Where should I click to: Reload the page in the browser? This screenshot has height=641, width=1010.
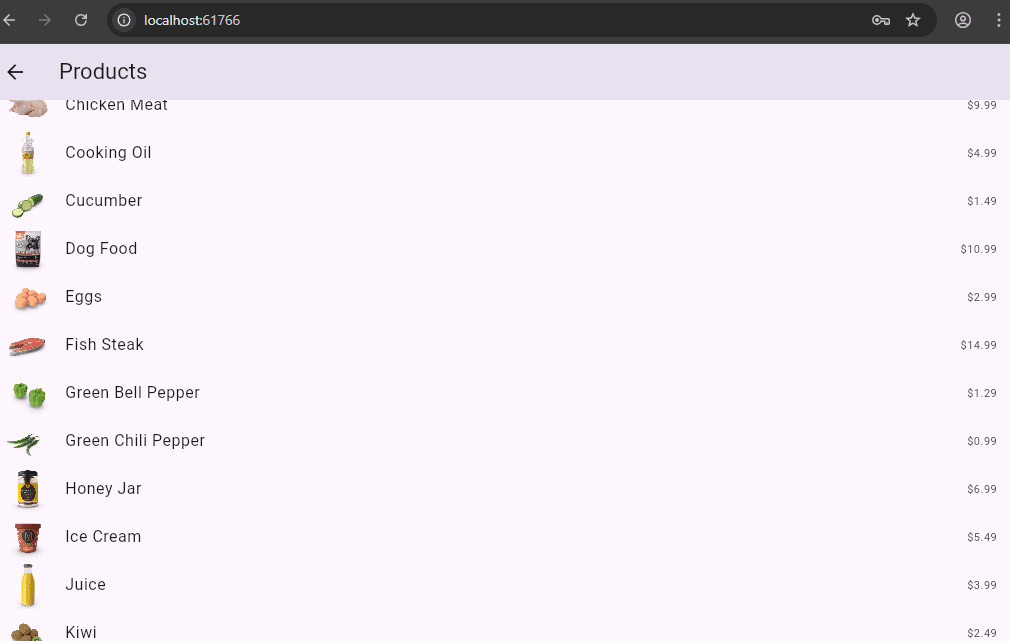coord(81,20)
